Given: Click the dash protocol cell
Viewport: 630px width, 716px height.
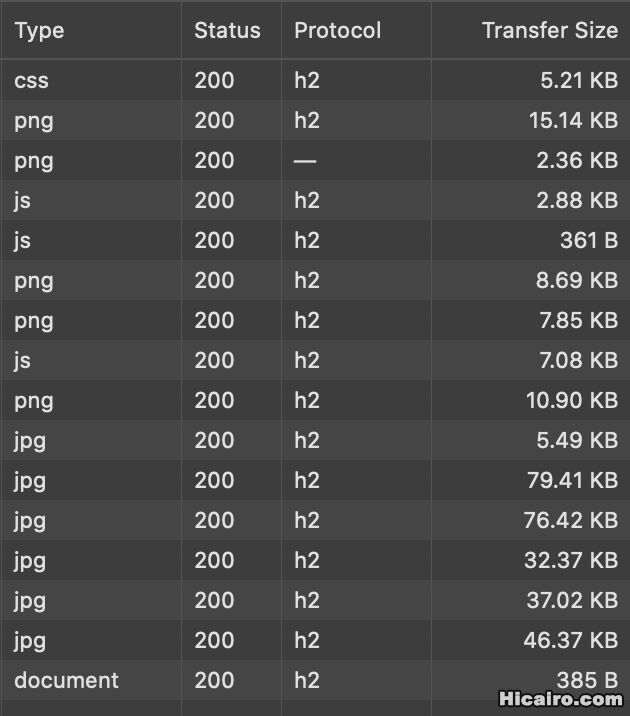Looking at the screenshot, I should click(x=305, y=160).
